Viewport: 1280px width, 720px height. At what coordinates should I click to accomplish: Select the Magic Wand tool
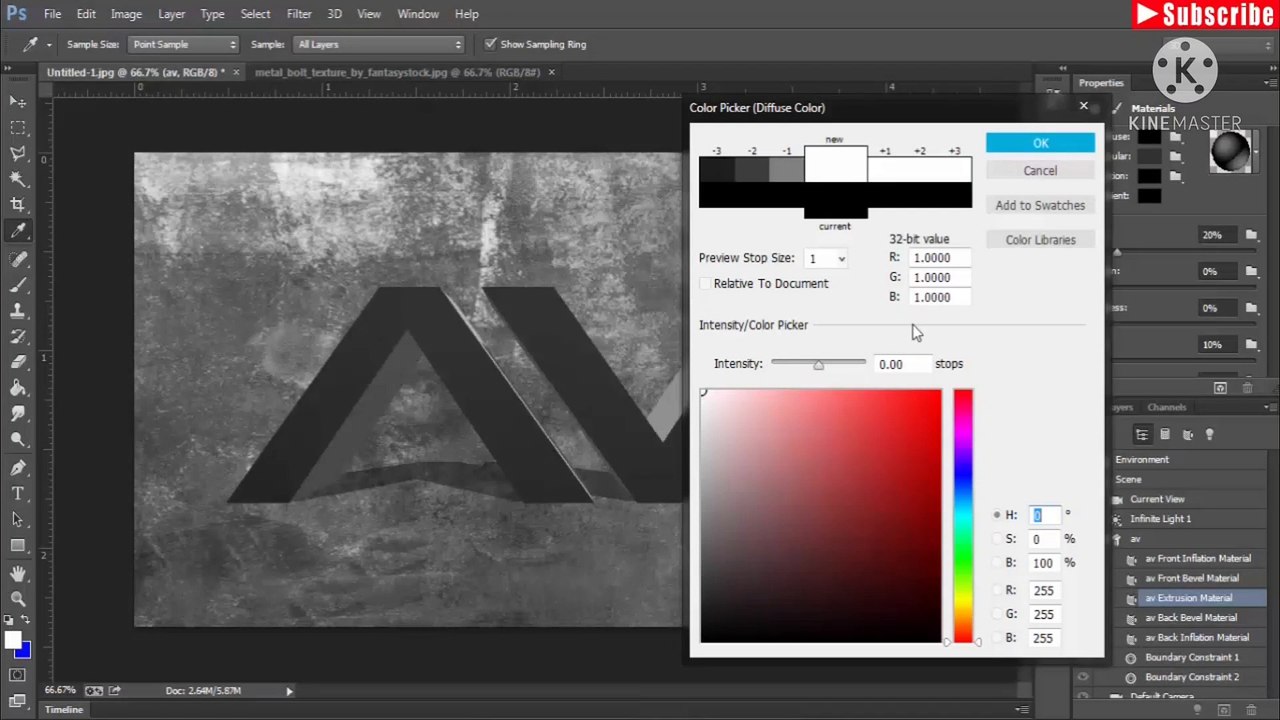click(x=18, y=179)
